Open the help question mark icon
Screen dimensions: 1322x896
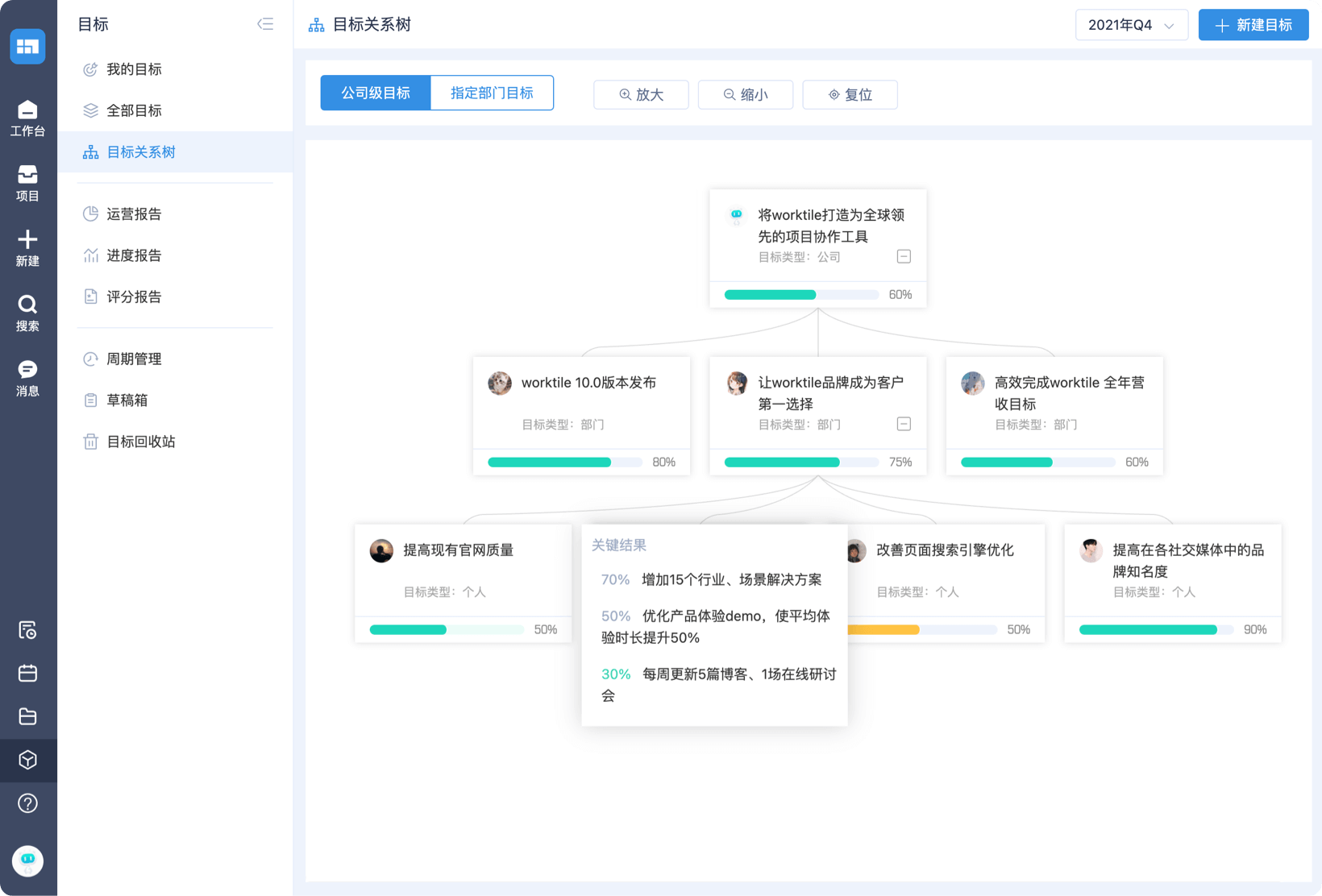pos(27,803)
